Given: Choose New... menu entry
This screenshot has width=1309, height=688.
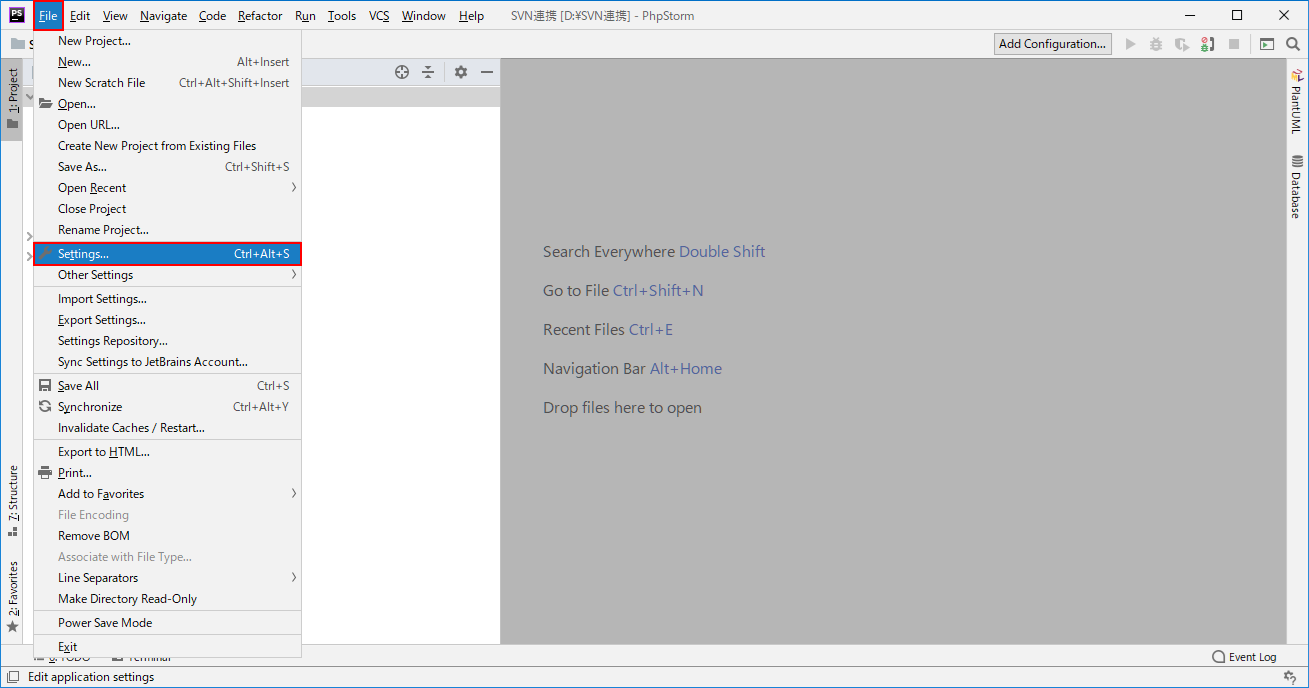Looking at the screenshot, I should (x=167, y=62).
